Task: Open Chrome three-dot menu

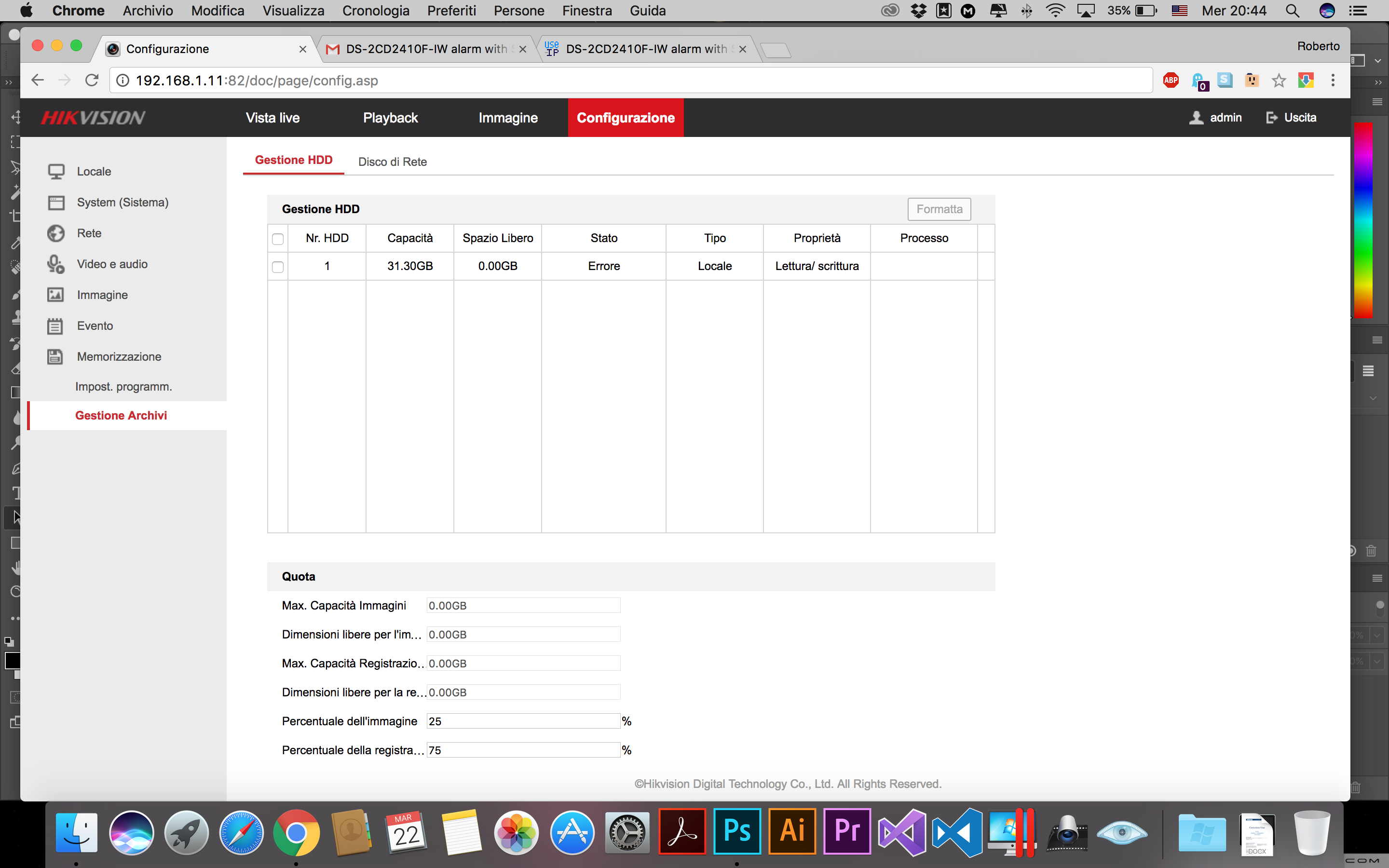Action: (1333, 81)
